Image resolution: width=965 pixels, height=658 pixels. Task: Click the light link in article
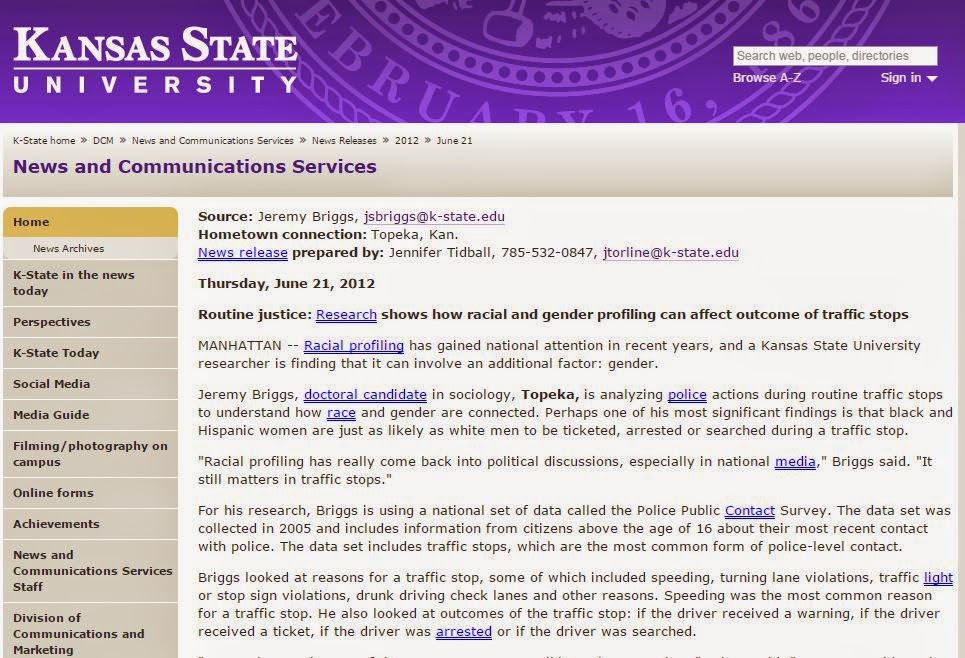pyautogui.click(x=938, y=577)
